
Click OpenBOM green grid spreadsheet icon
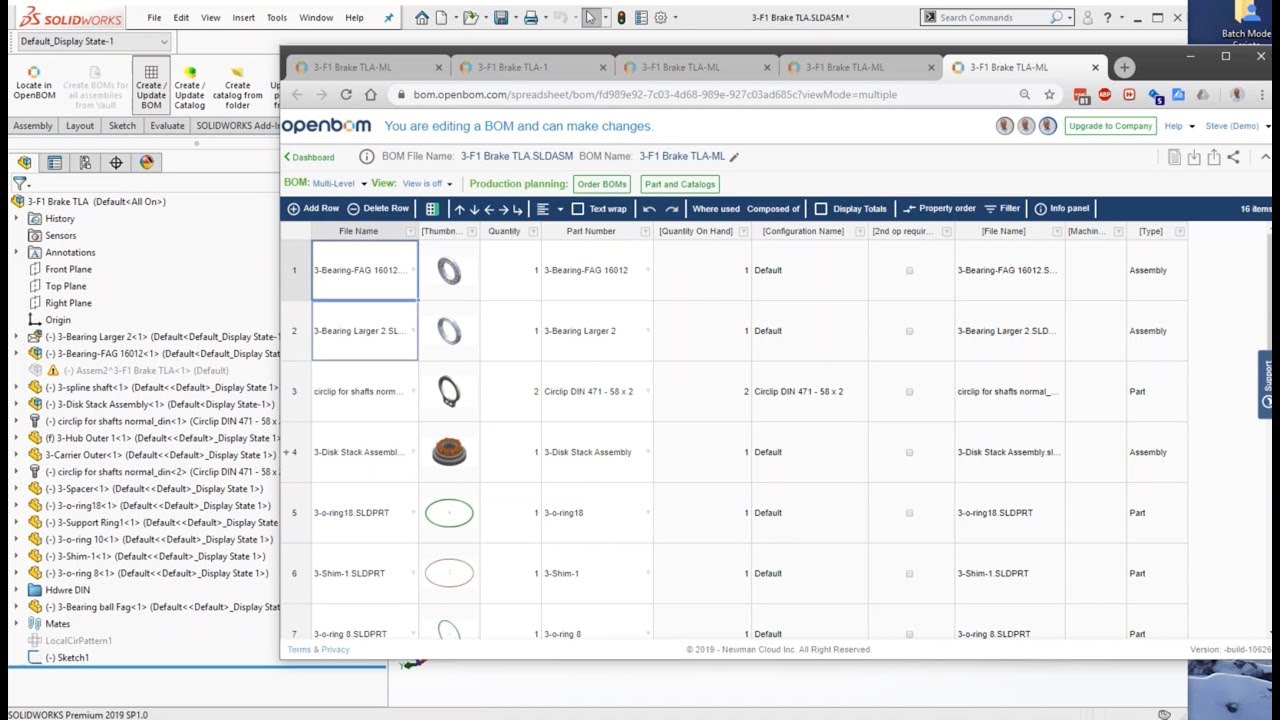tap(432, 209)
